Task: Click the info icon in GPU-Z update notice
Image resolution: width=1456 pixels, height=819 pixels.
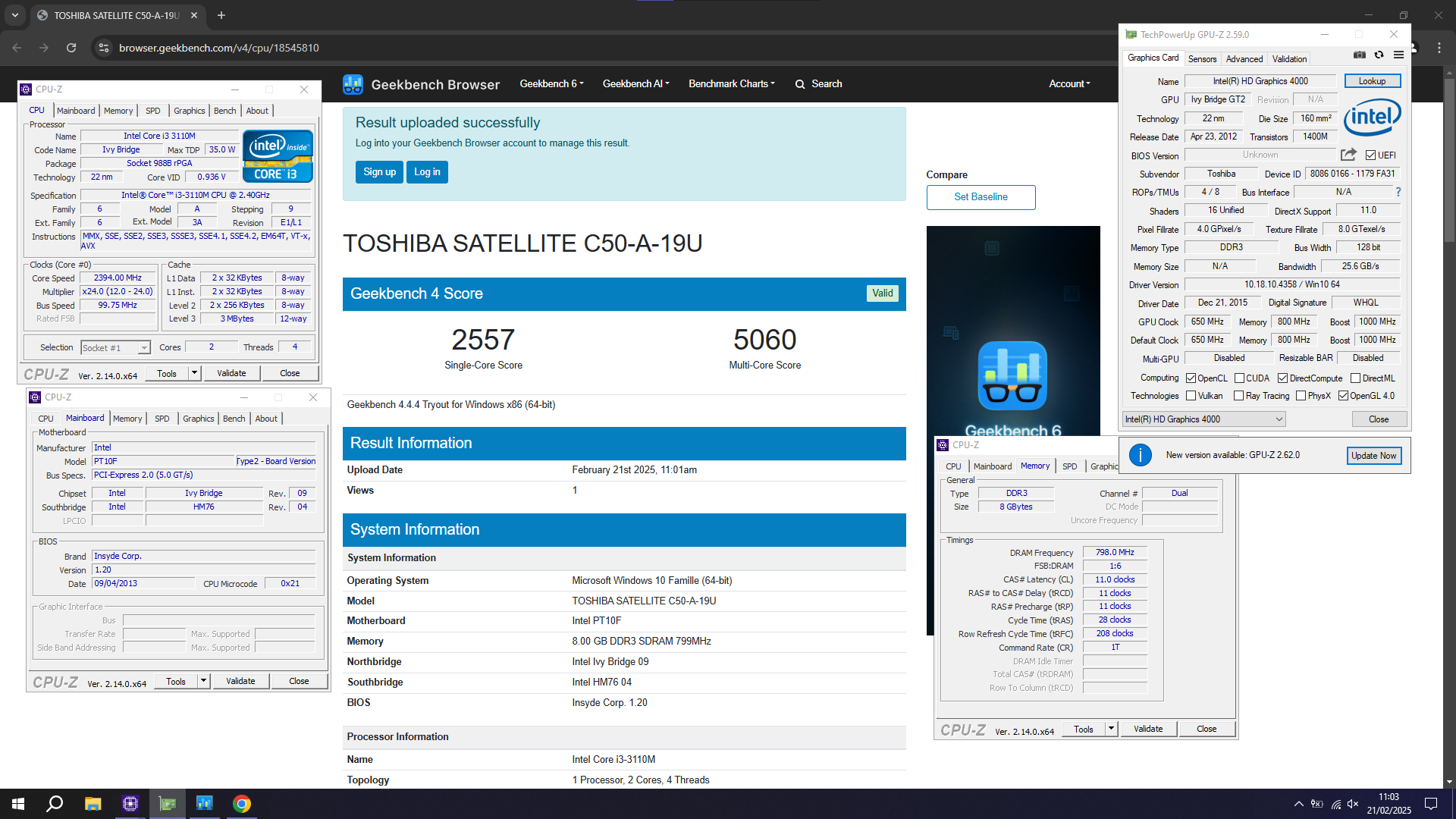Action: pos(1141,455)
